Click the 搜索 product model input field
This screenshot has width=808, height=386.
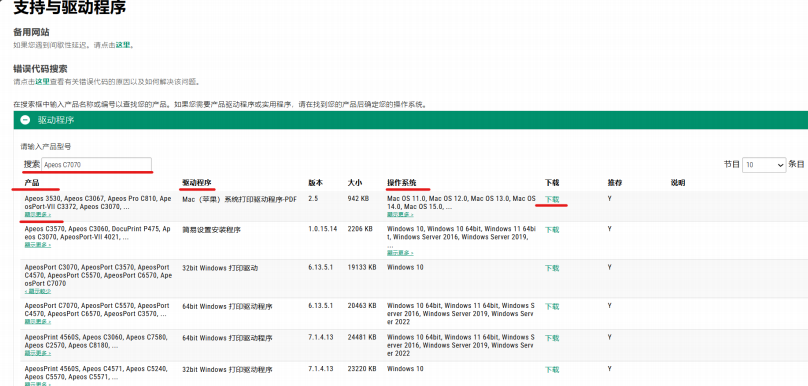(x=96, y=165)
